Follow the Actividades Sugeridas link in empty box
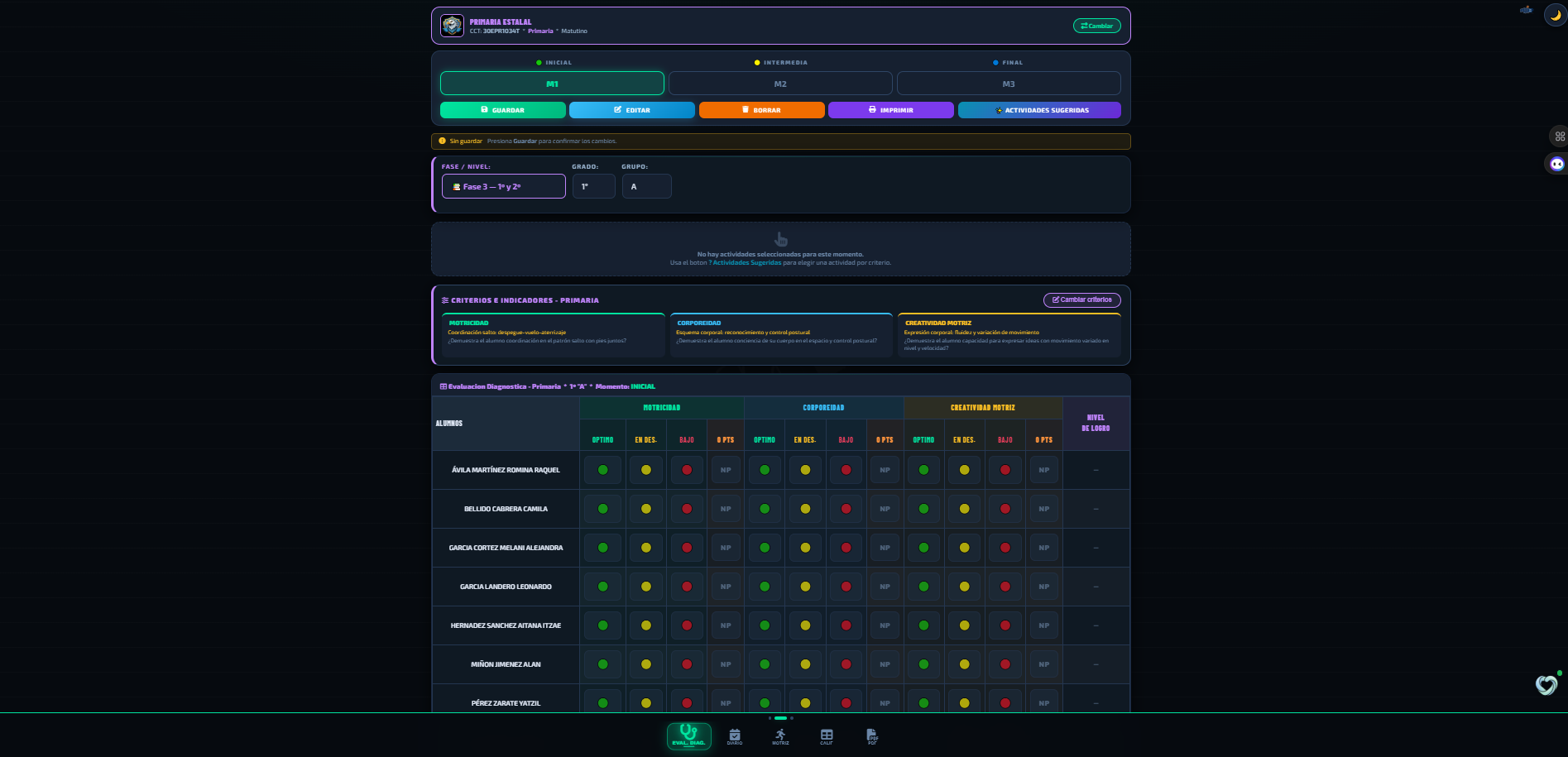This screenshot has height=757, width=1568. click(x=746, y=263)
